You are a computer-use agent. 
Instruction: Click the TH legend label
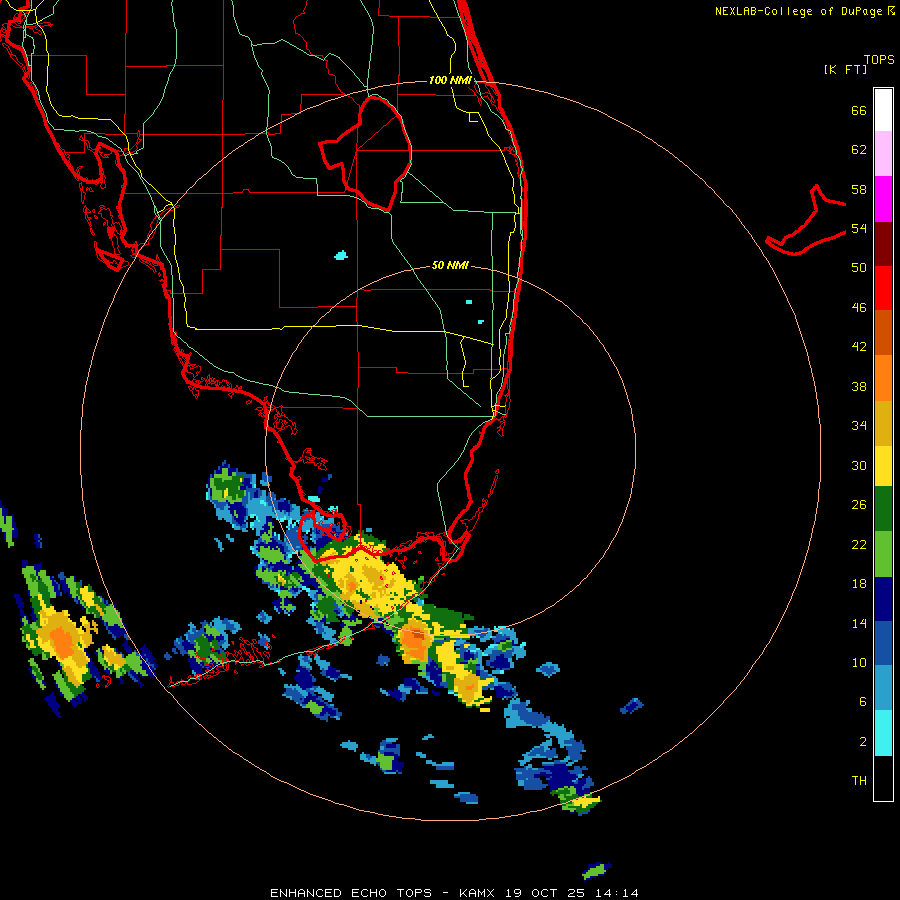tap(859, 781)
